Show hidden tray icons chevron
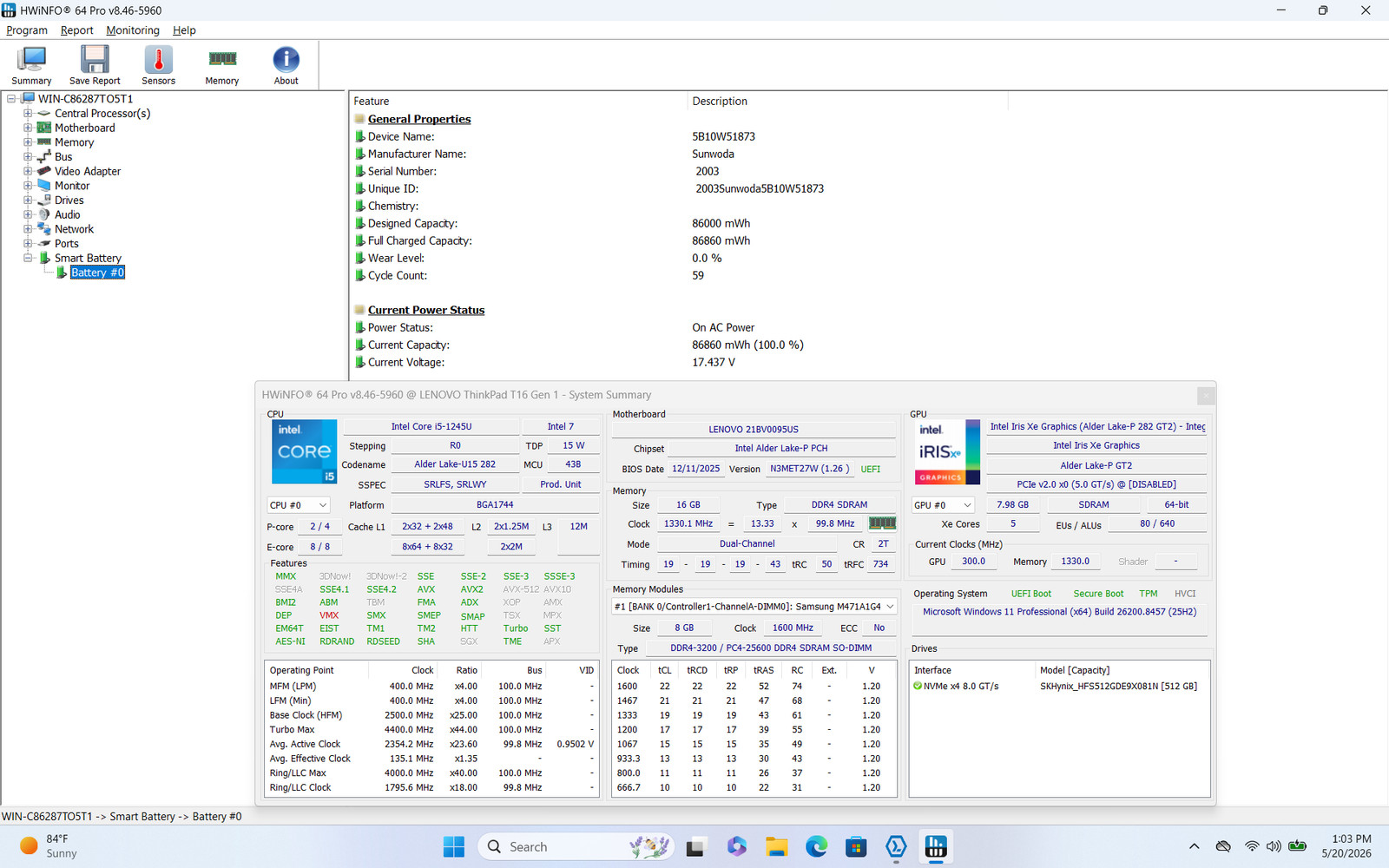1389x868 pixels. tap(1195, 846)
